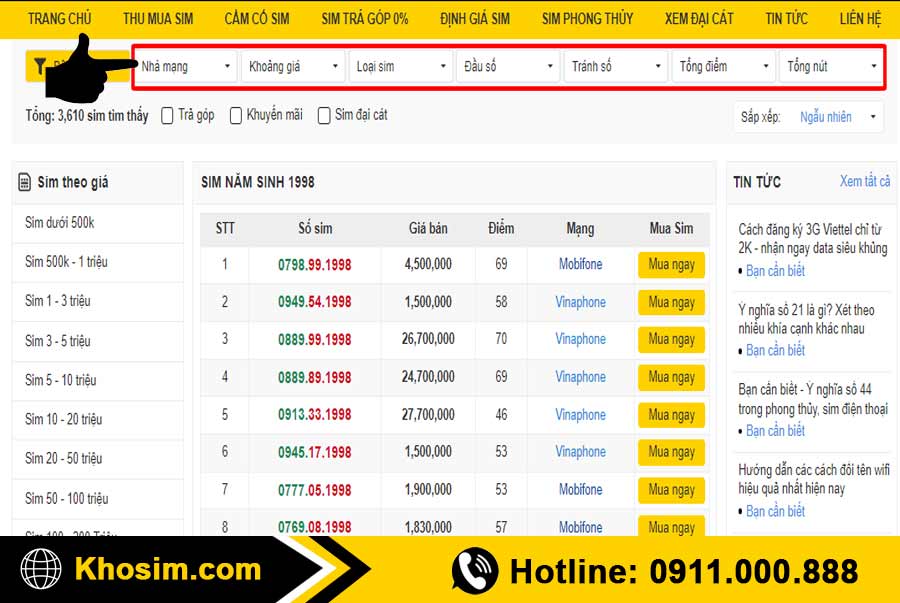Click Mua ngay for sim 0798.99.1998
This screenshot has width=900, height=603.
pos(671,265)
